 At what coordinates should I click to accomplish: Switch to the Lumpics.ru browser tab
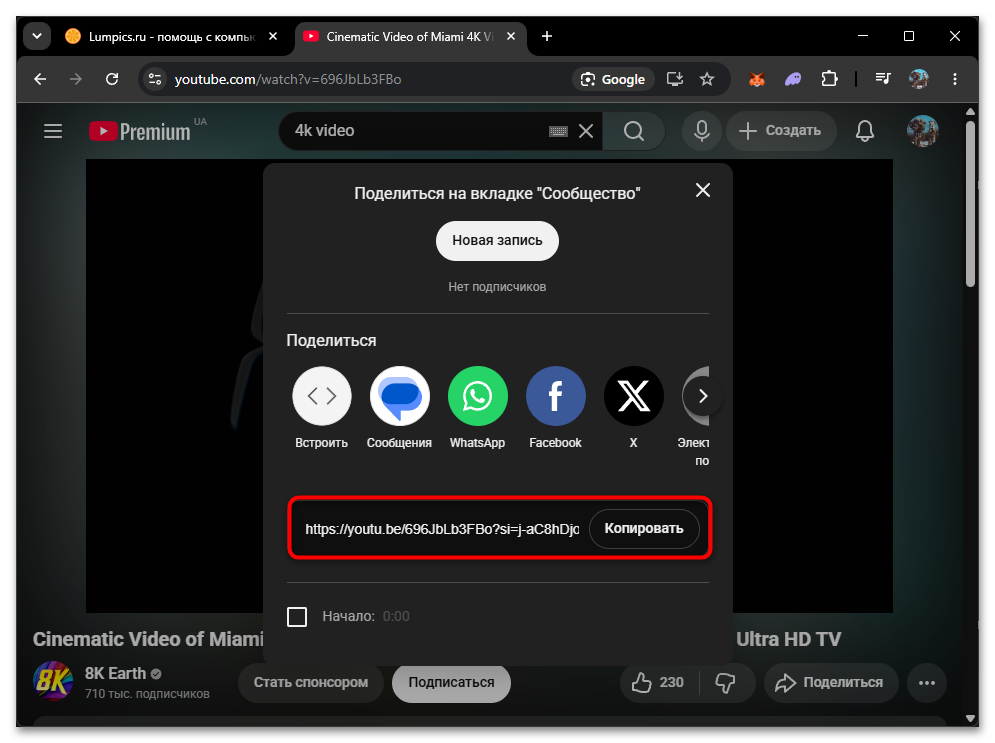pyautogui.click(x=171, y=37)
